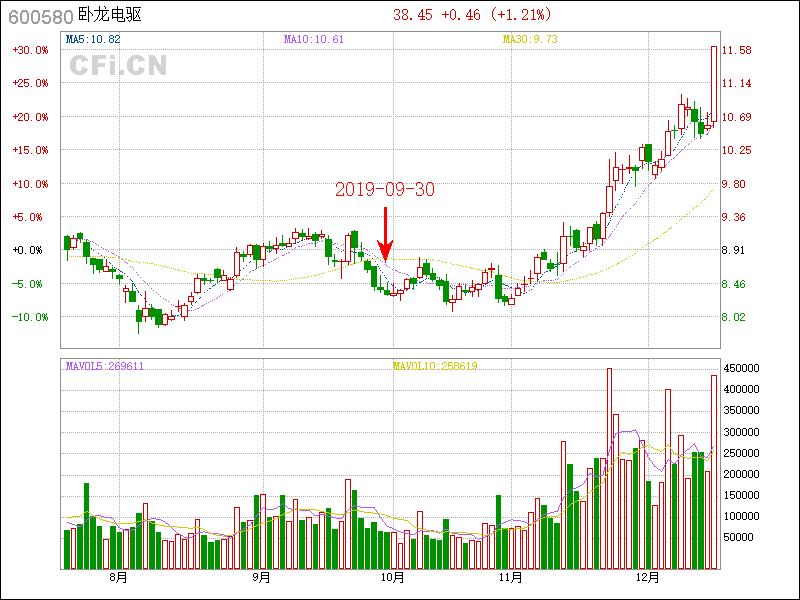Click the -10.0% percentage axis label
This screenshot has width=800, height=600.
tap(30, 317)
